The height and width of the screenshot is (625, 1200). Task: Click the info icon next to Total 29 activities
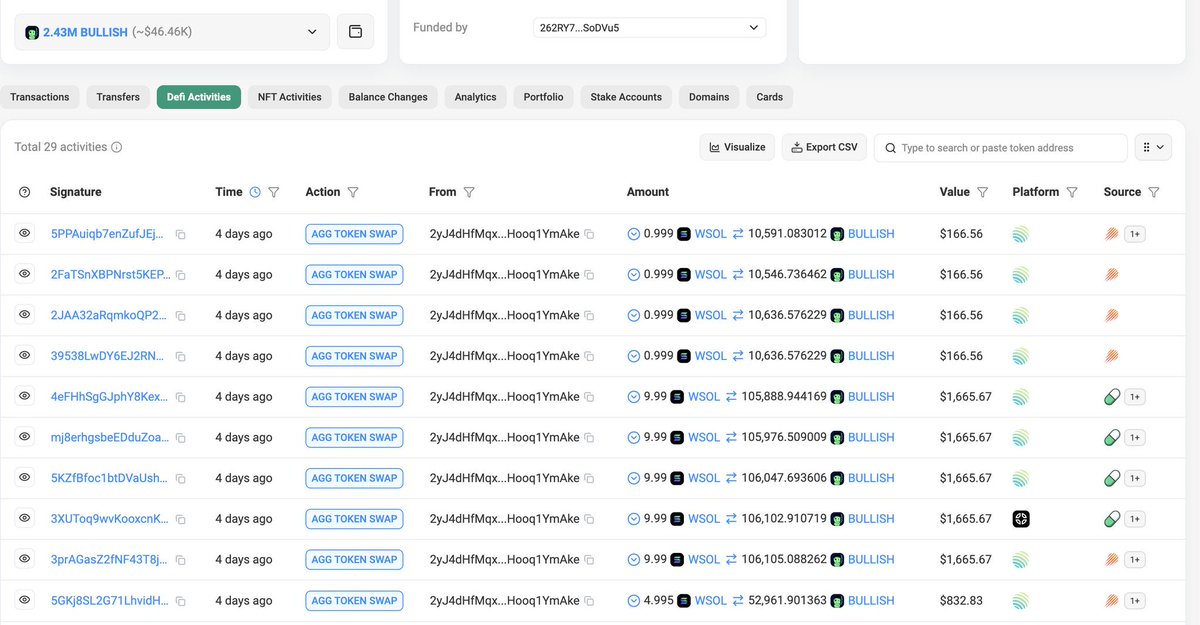[x=116, y=148]
